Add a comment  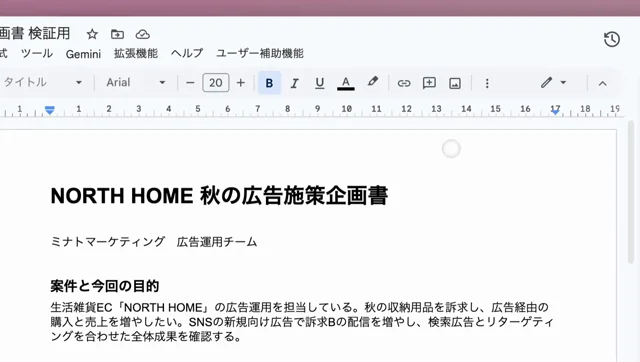(429, 83)
